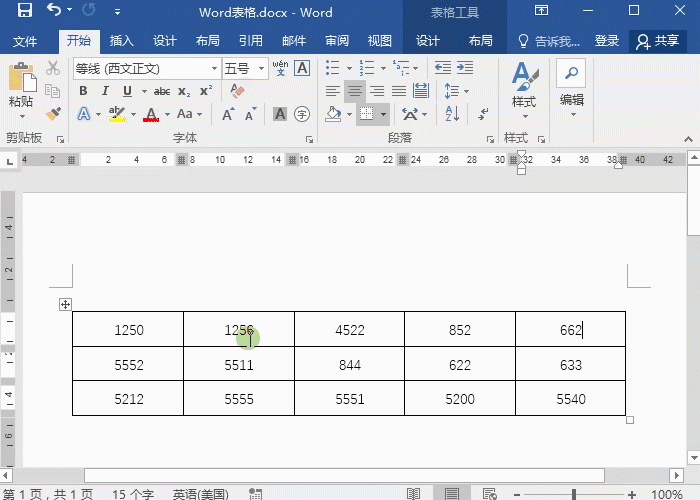Center align the text
The width and height of the screenshot is (700, 500).
coord(355,91)
